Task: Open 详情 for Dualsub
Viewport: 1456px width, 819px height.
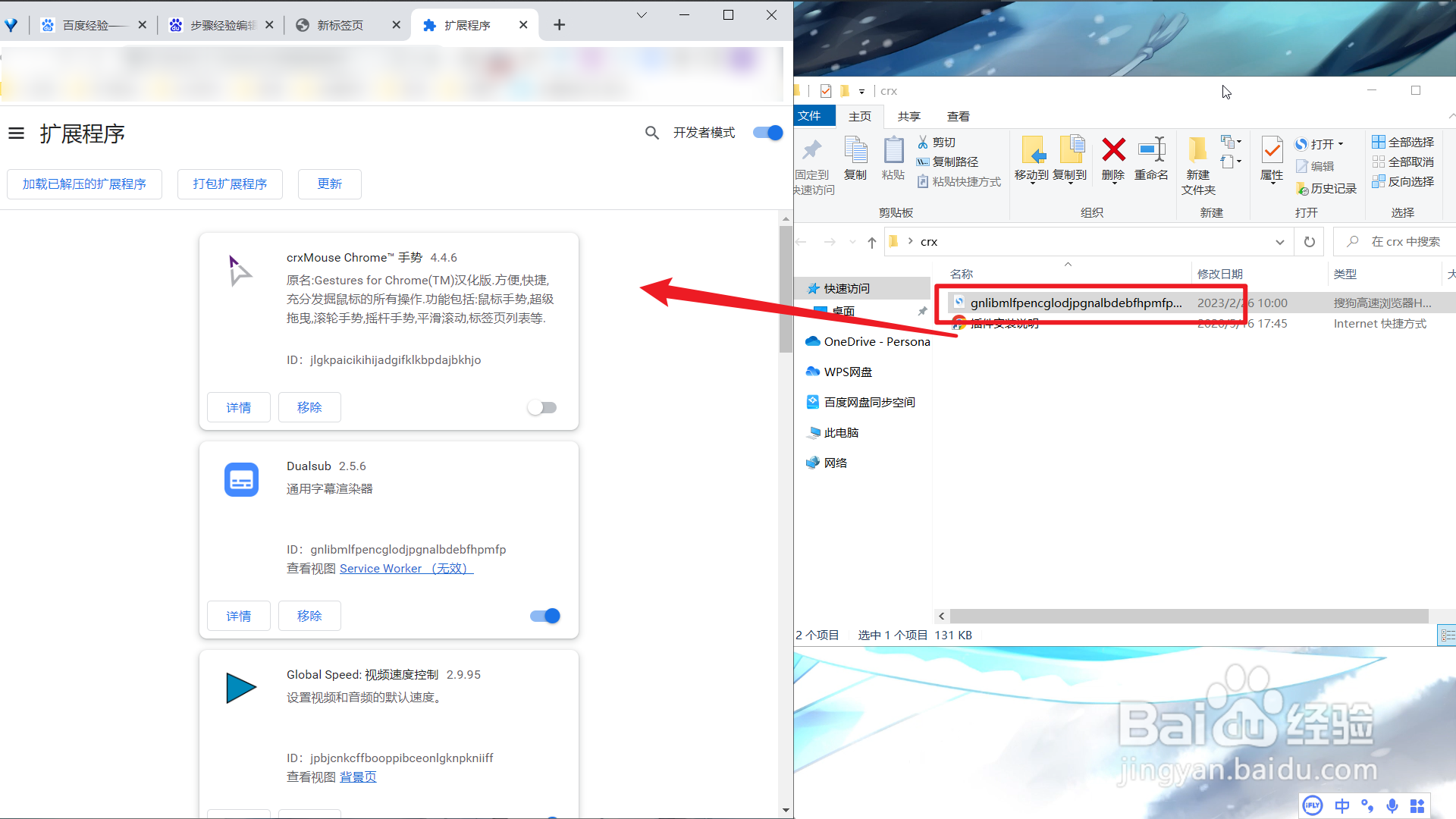Action: click(239, 617)
